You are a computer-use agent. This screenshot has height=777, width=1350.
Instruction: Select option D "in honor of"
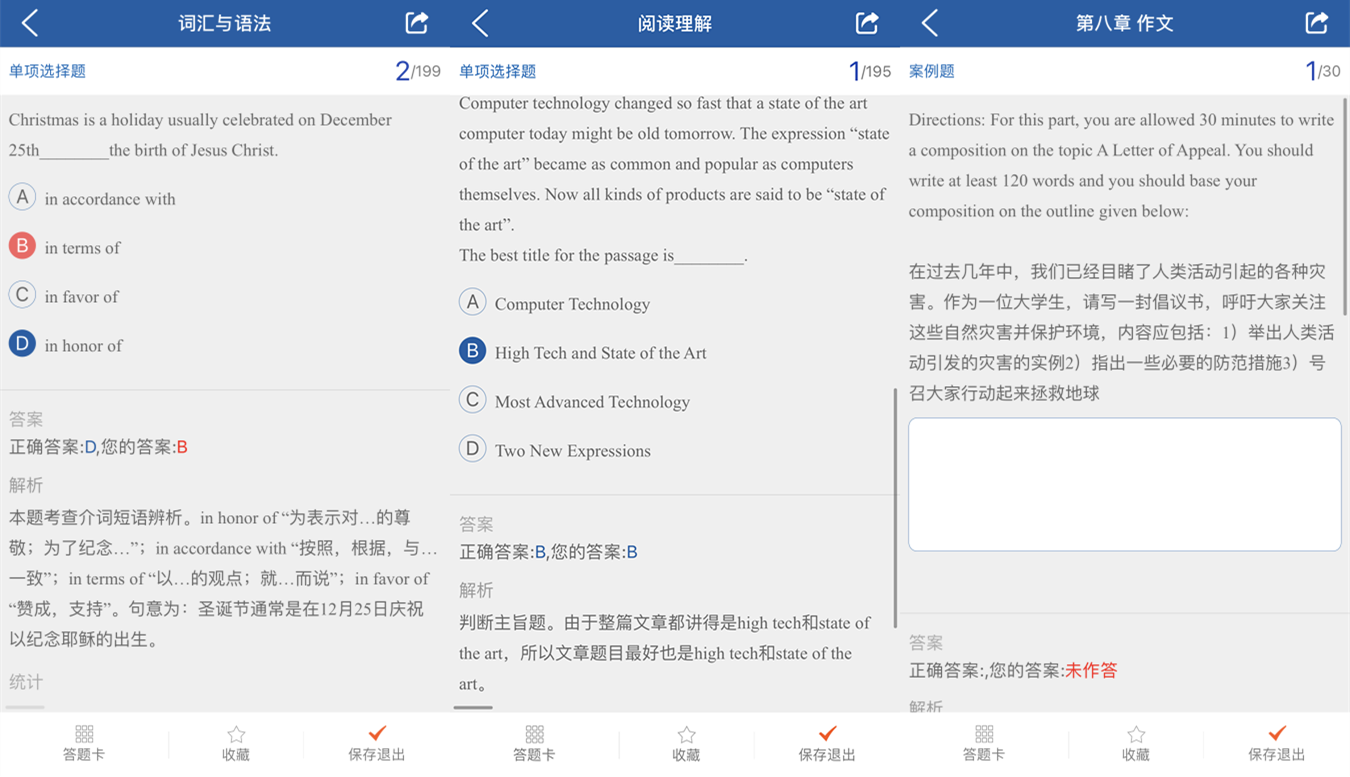(x=66, y=345)
